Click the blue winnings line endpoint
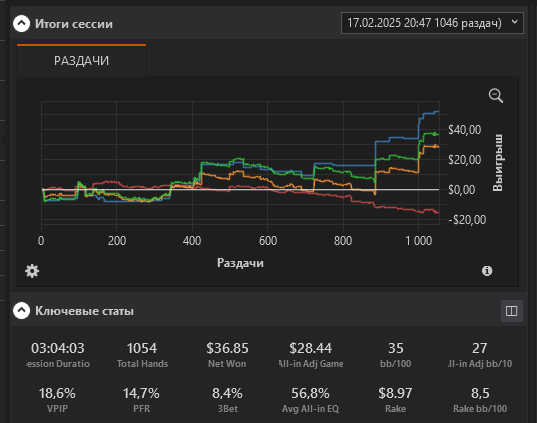The width and height of the screenshot is (537, 423). 437,112
